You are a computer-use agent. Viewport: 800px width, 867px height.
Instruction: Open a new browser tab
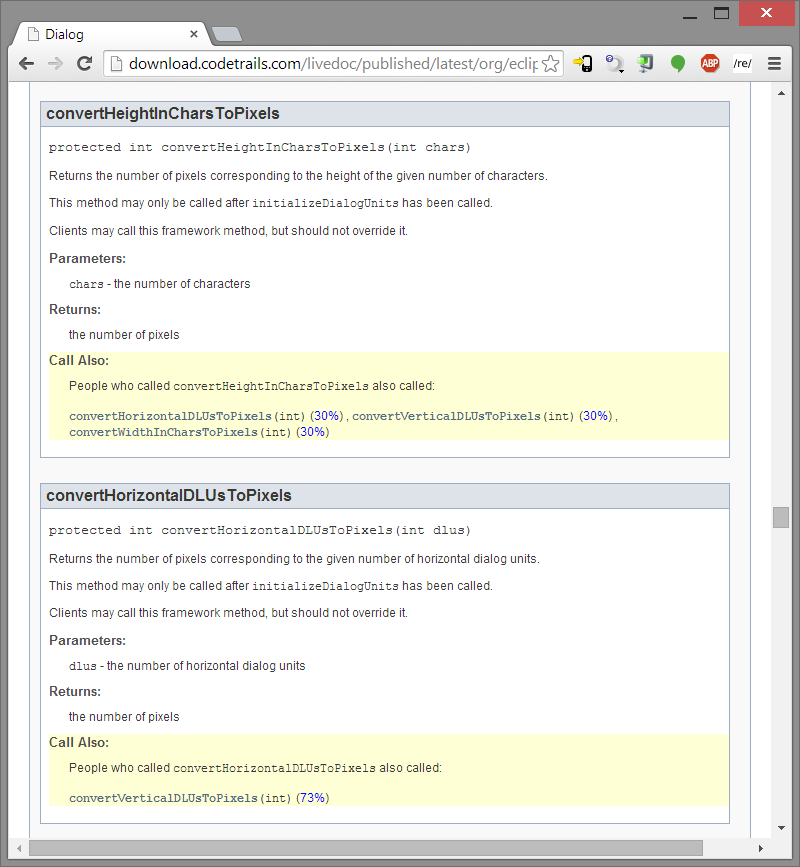(227, 35)
